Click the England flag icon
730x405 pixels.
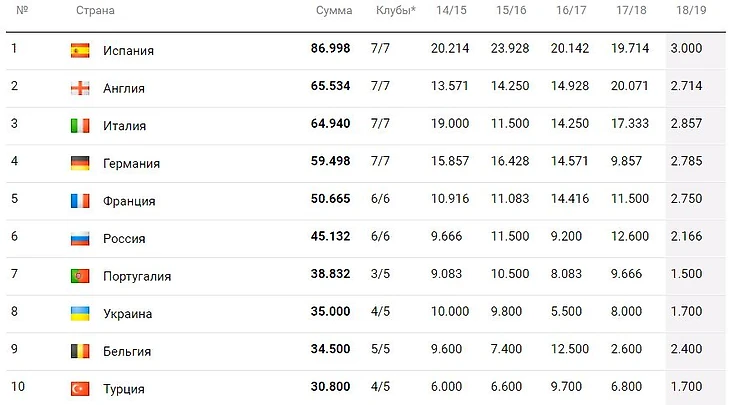80,88
